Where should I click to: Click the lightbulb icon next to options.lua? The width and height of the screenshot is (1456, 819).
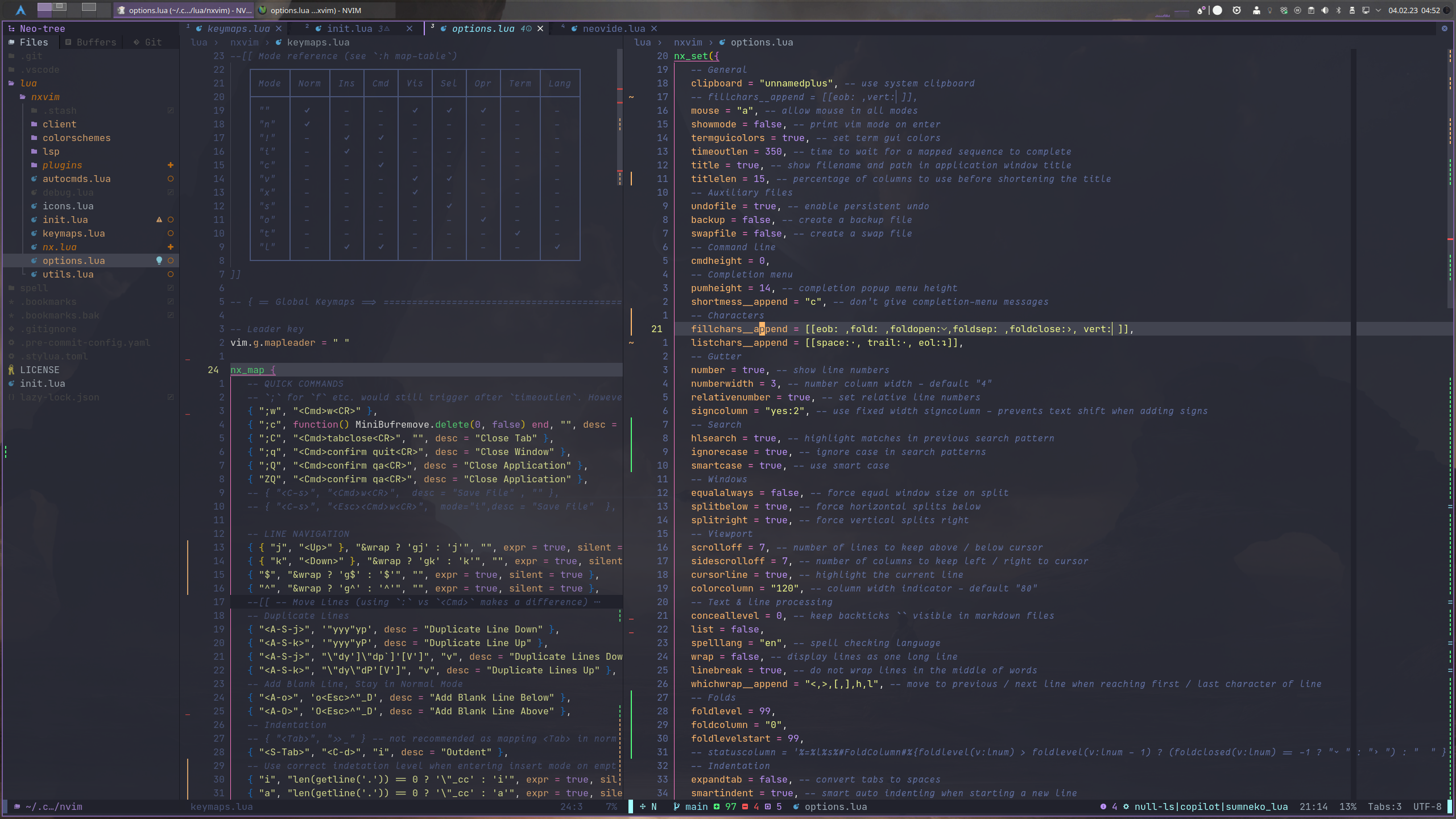[x=160, y=260]
